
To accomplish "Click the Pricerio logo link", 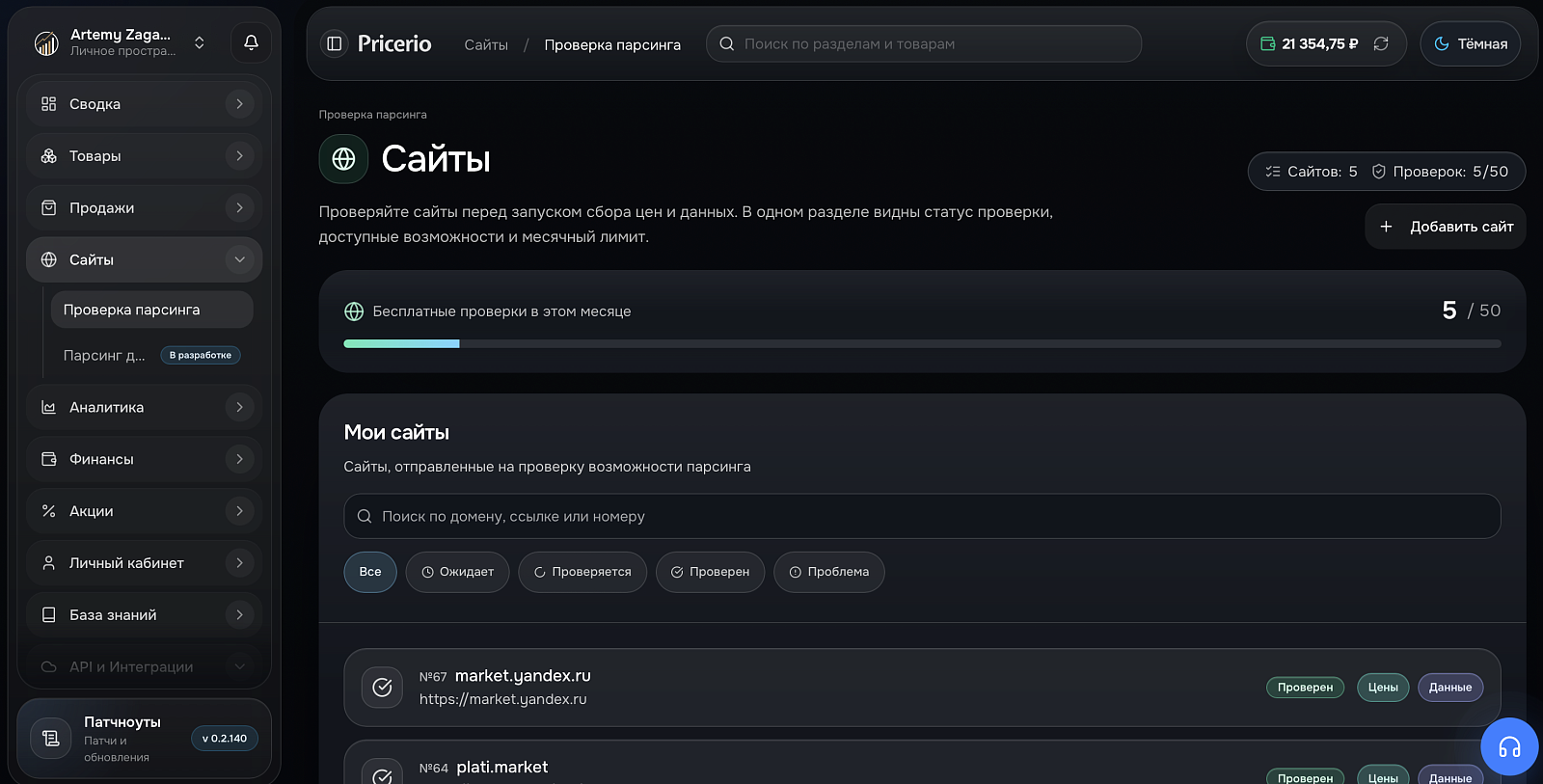I will 394,43.
